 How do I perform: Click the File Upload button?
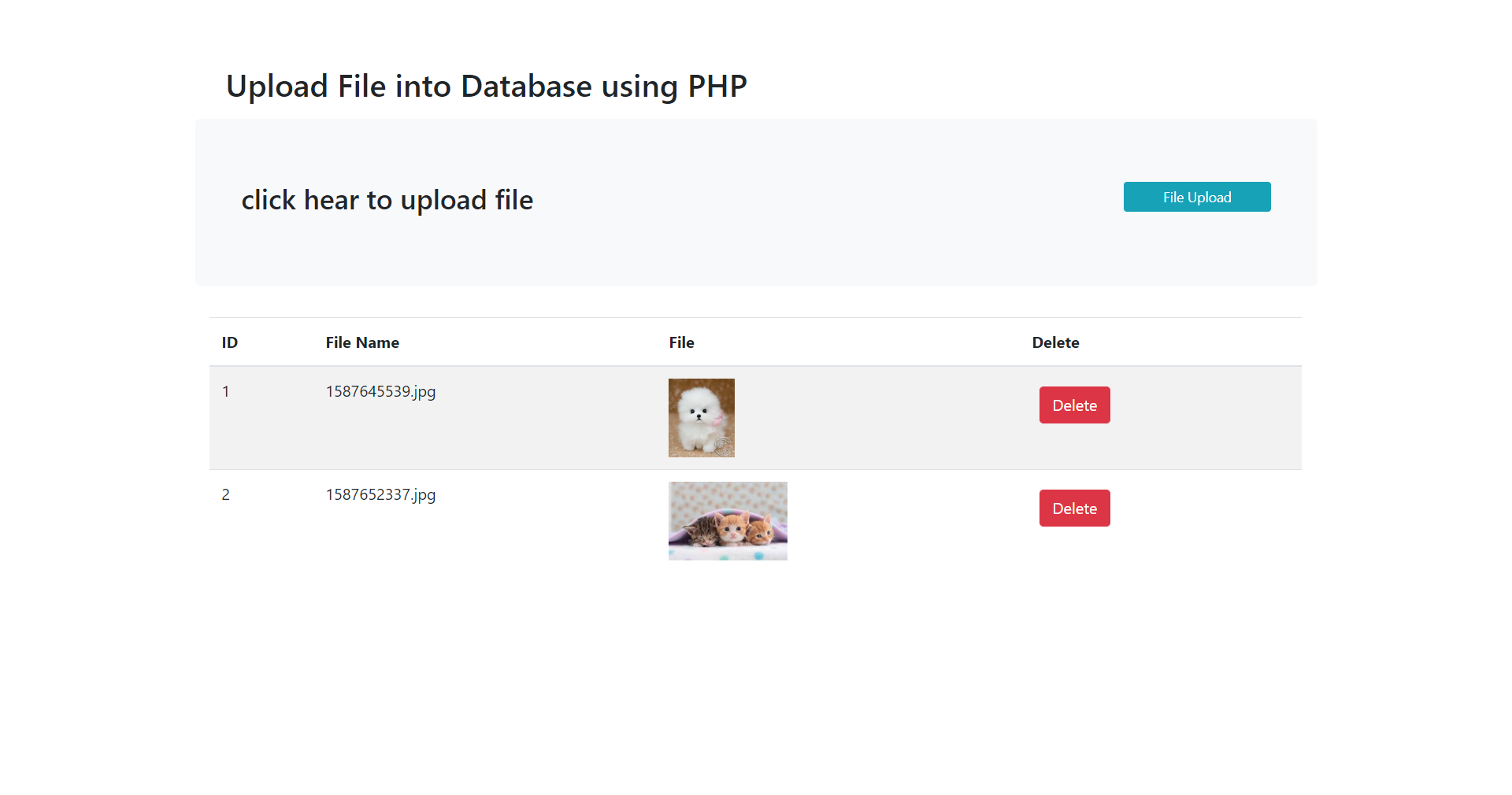[1196, 197]
